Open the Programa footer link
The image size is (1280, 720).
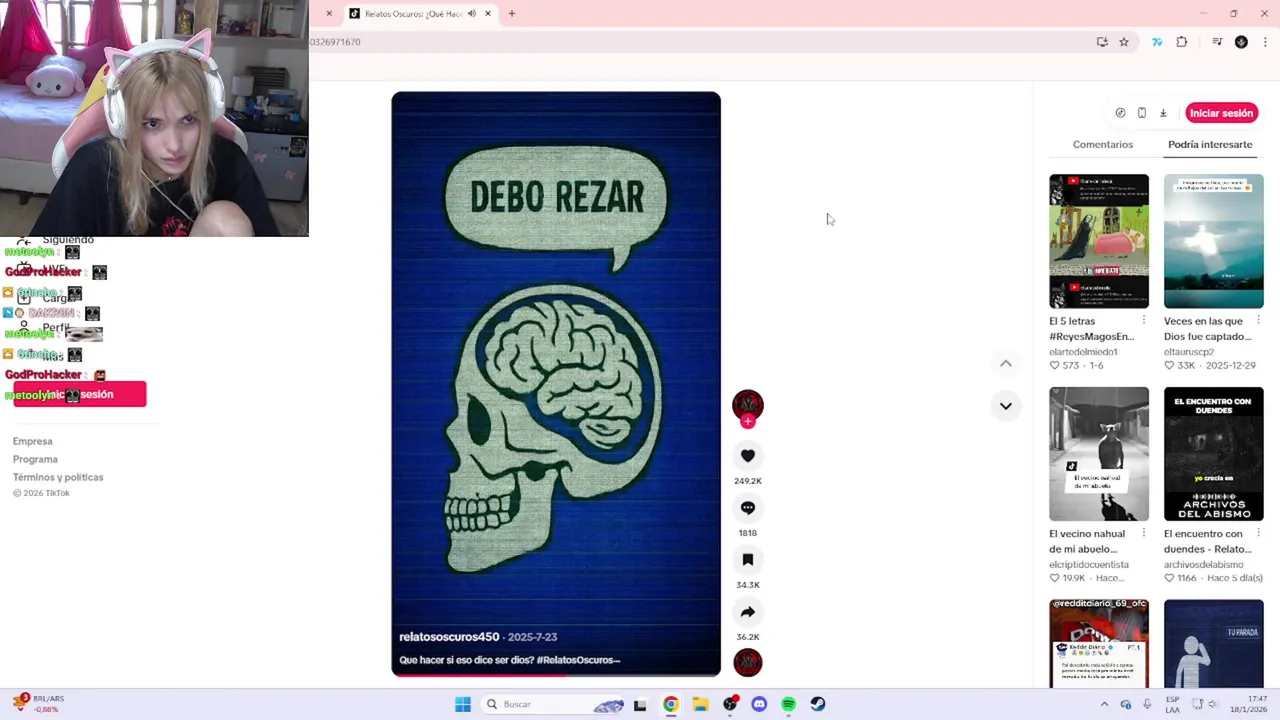35,459
